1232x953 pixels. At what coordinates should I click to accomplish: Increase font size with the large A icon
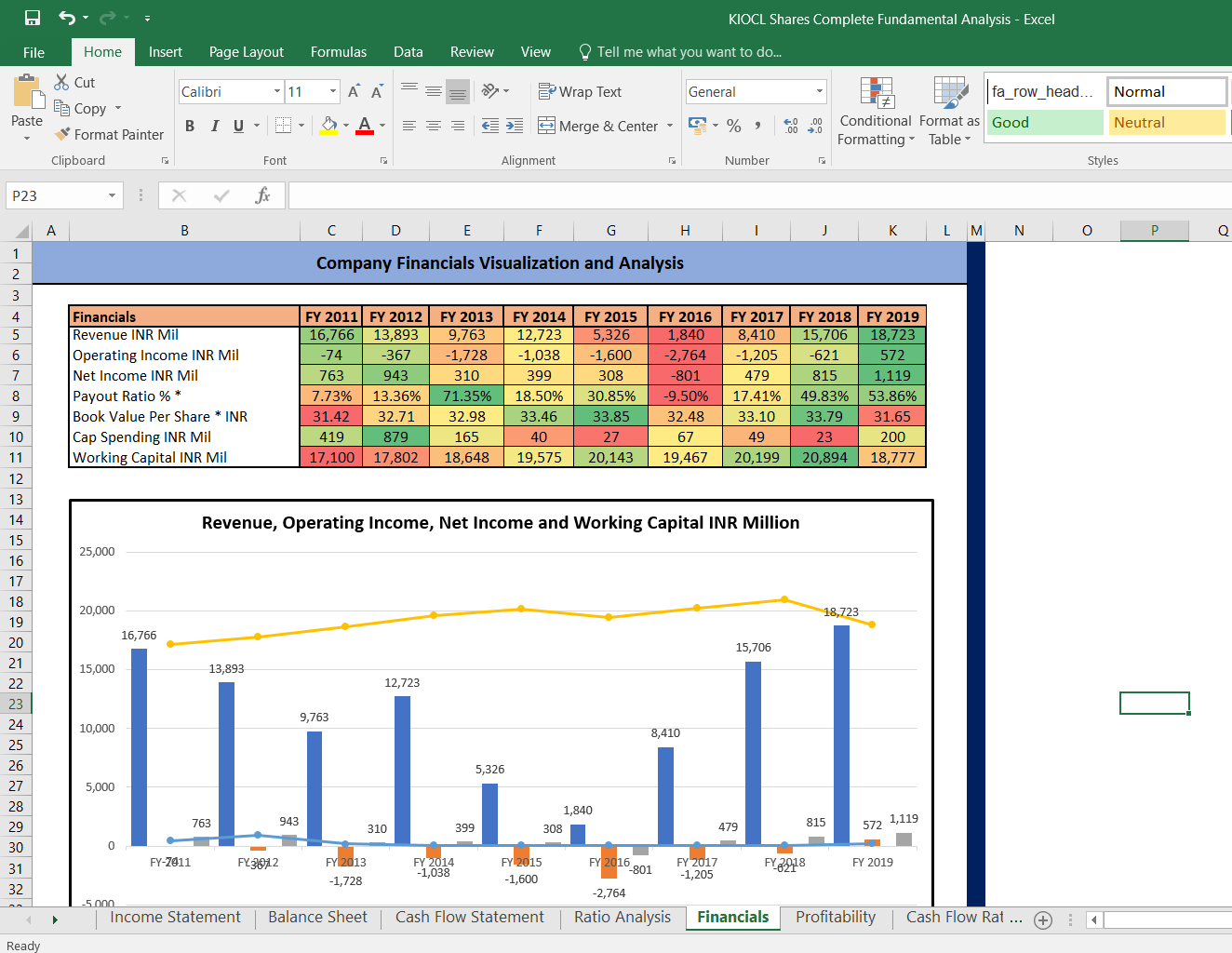354,91
